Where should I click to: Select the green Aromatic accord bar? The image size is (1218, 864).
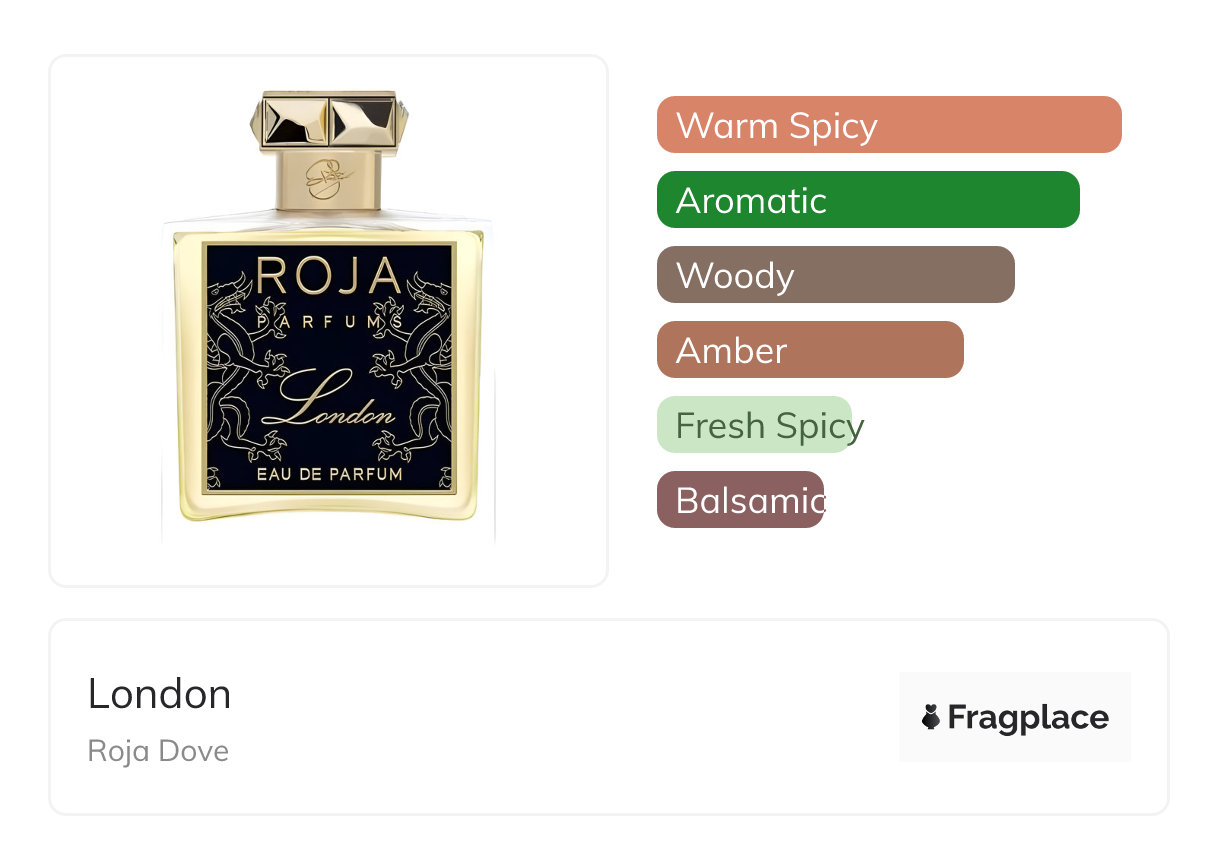[867, 200]
